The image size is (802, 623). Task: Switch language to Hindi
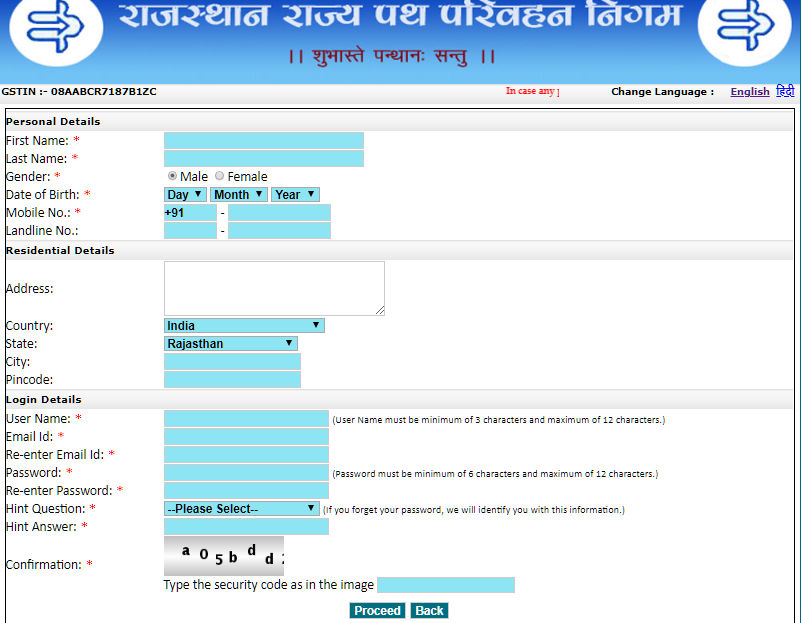click(786, 92)
